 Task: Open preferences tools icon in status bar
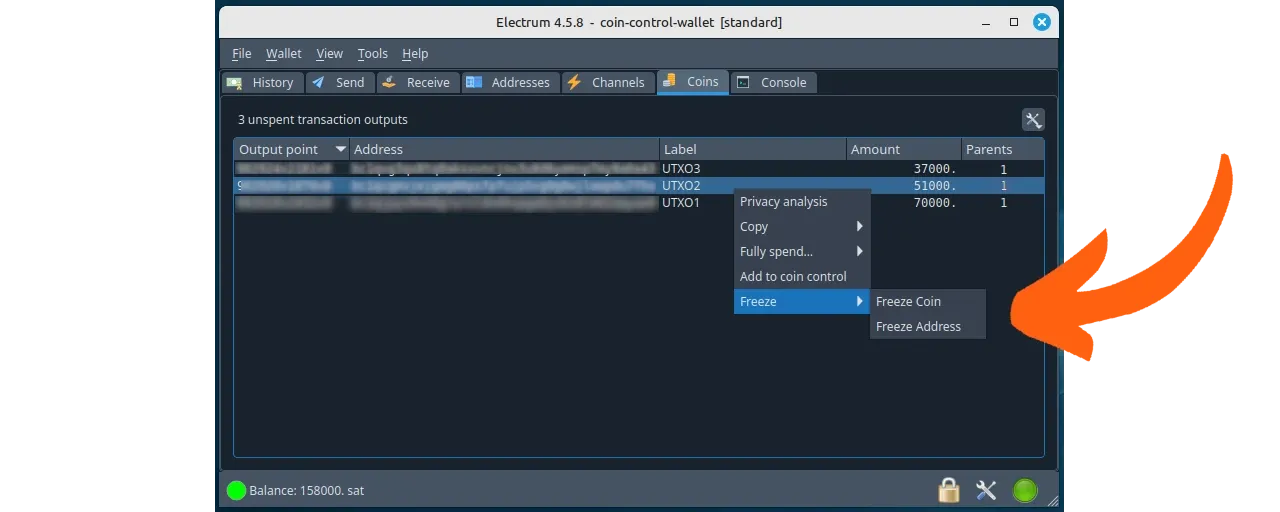pos(986,490)
